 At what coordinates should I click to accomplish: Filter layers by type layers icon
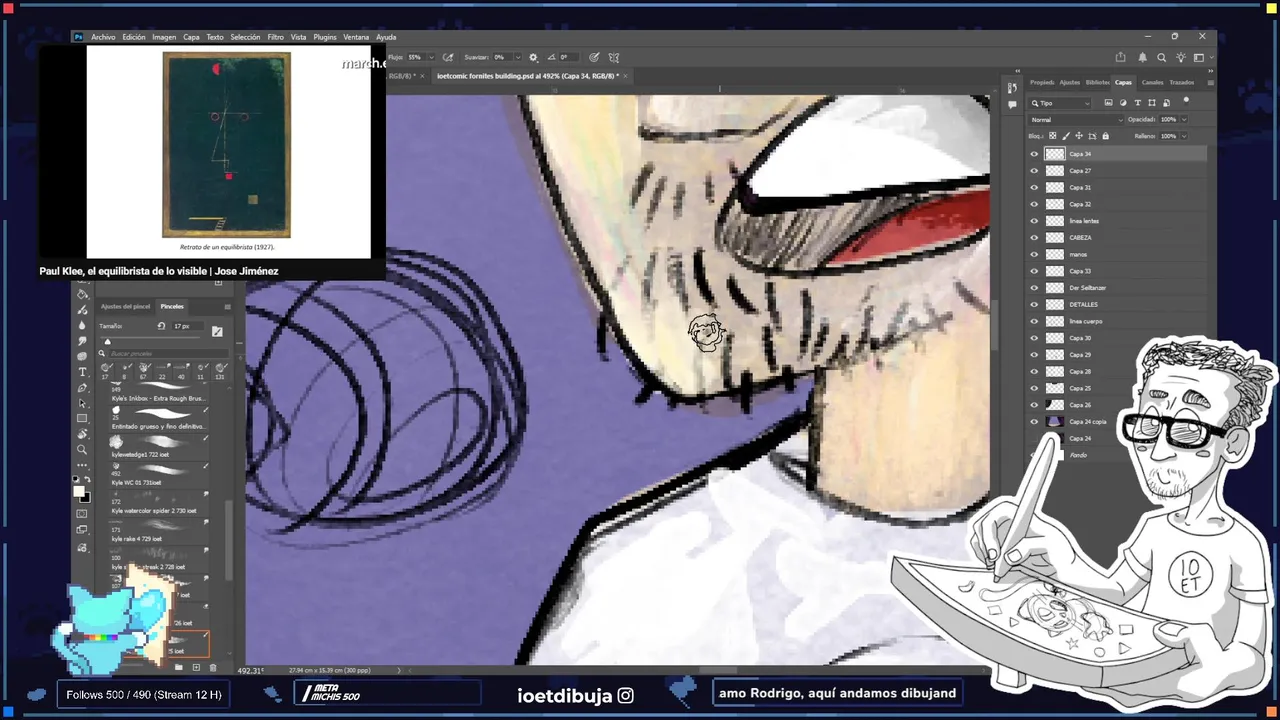1137,103
